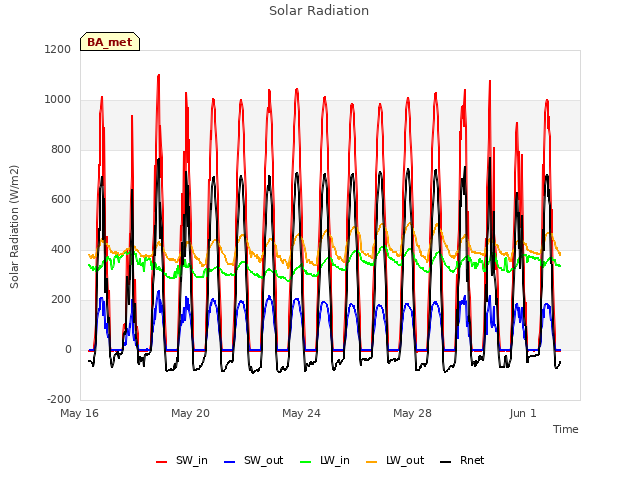
Task: Click the BA_met annotation label
Action: click(110, 42)
